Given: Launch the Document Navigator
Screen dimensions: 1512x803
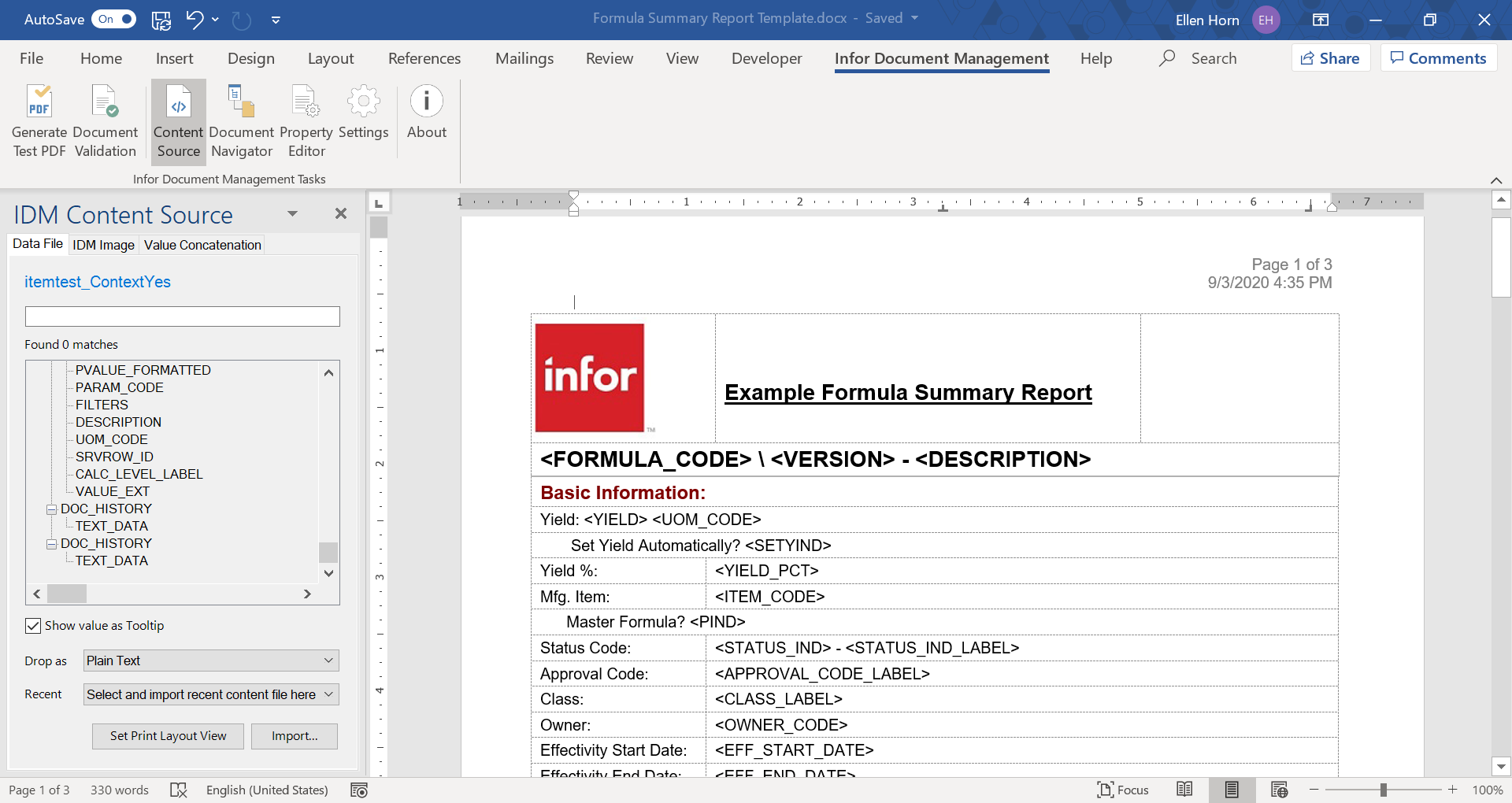Looking at the screenshot, I should click(241, 122).
